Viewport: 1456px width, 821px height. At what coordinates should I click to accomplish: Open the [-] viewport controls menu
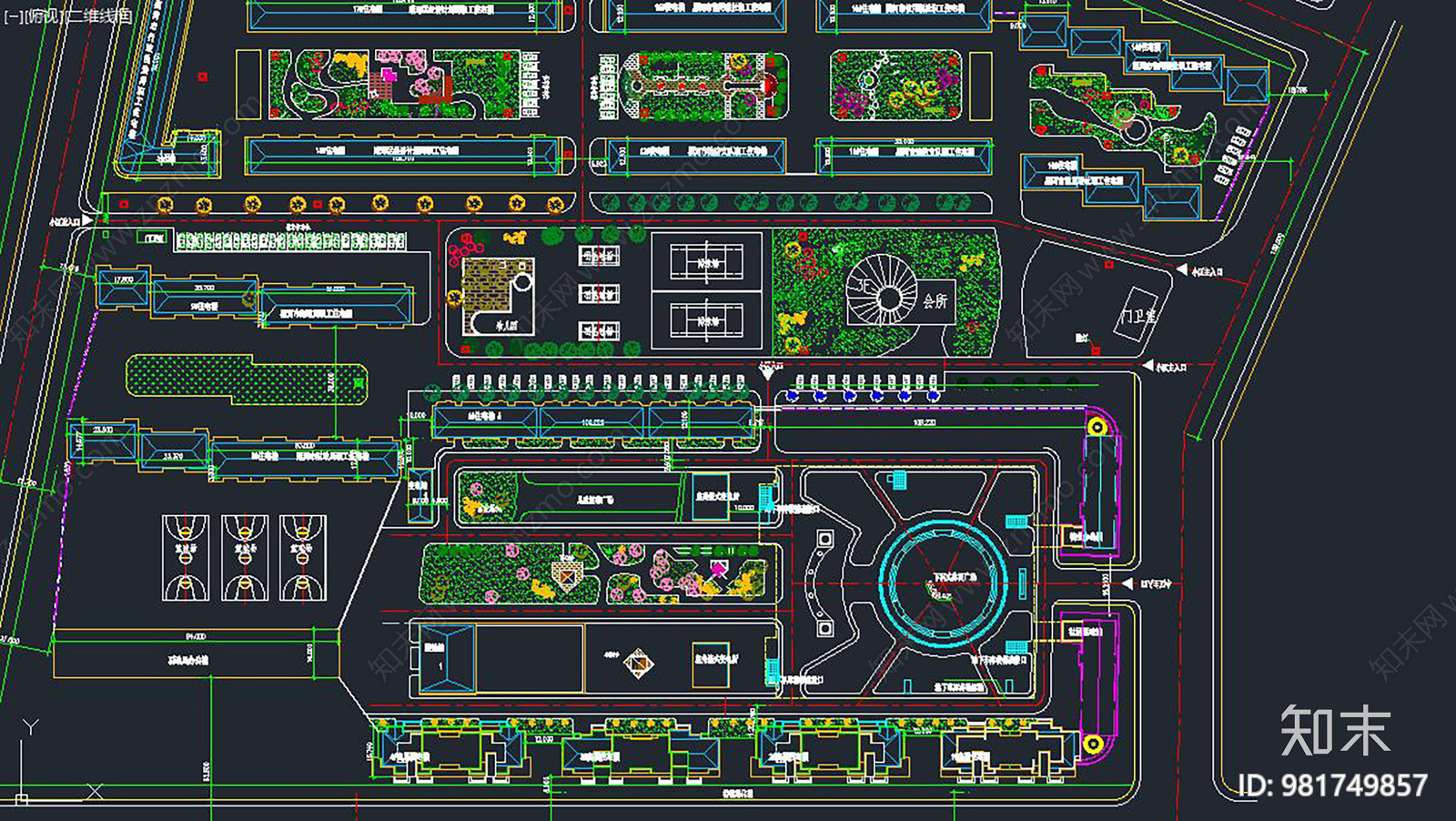(14, 15)
